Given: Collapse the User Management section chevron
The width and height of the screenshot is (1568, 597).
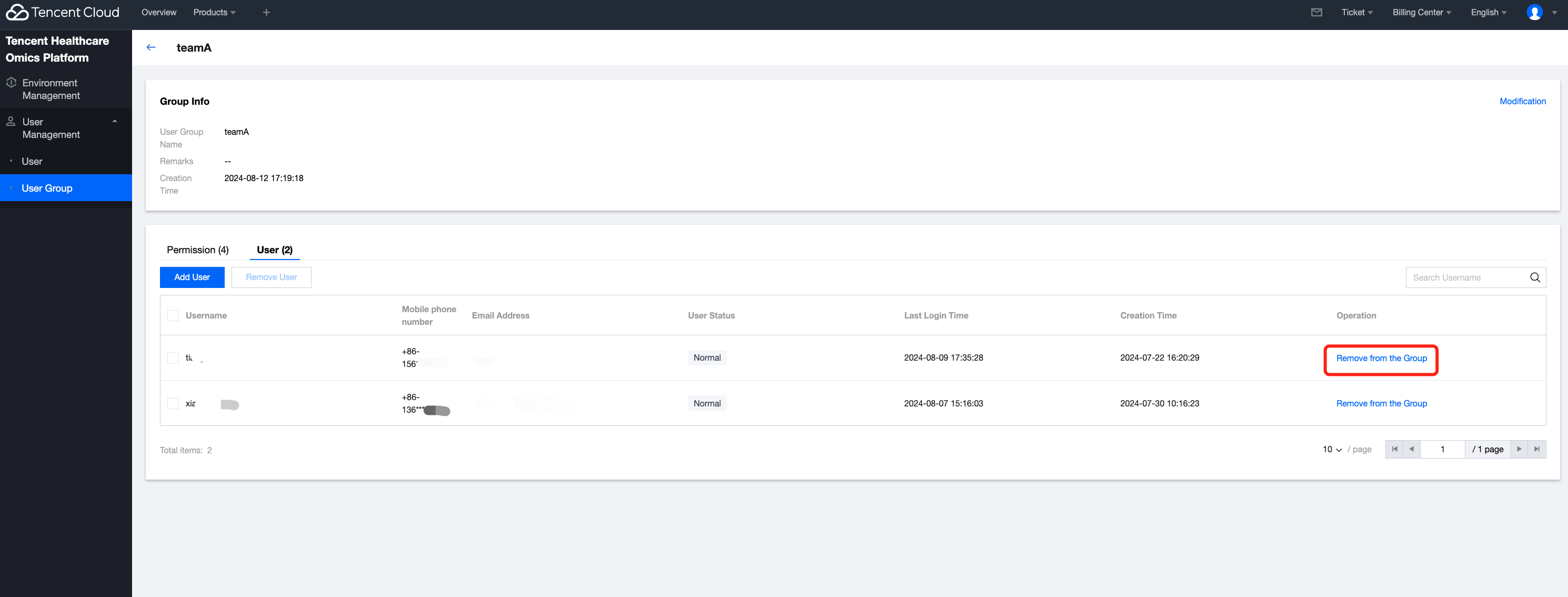Looking at the screenshot, I should click(114, 121).
